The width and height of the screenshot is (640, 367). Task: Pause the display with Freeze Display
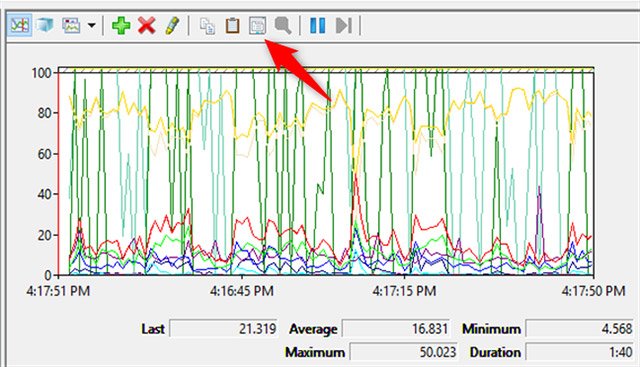click(318, 25)
